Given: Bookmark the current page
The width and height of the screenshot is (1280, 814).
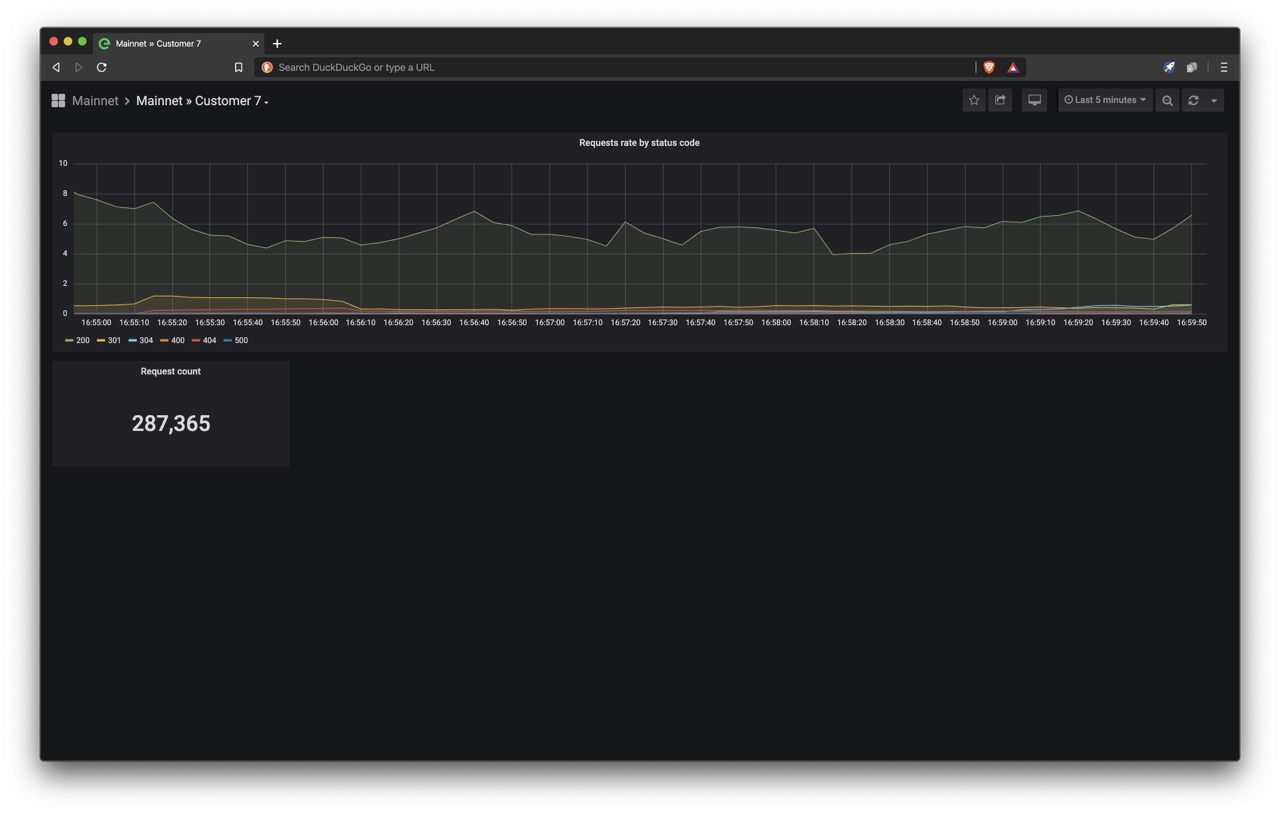Looking at the screenshot, I should pyautogui.click(x=238, y=67).
